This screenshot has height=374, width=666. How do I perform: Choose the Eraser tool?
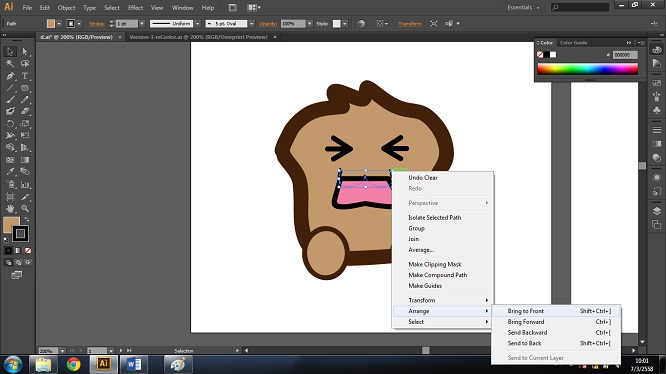[25, 111]
